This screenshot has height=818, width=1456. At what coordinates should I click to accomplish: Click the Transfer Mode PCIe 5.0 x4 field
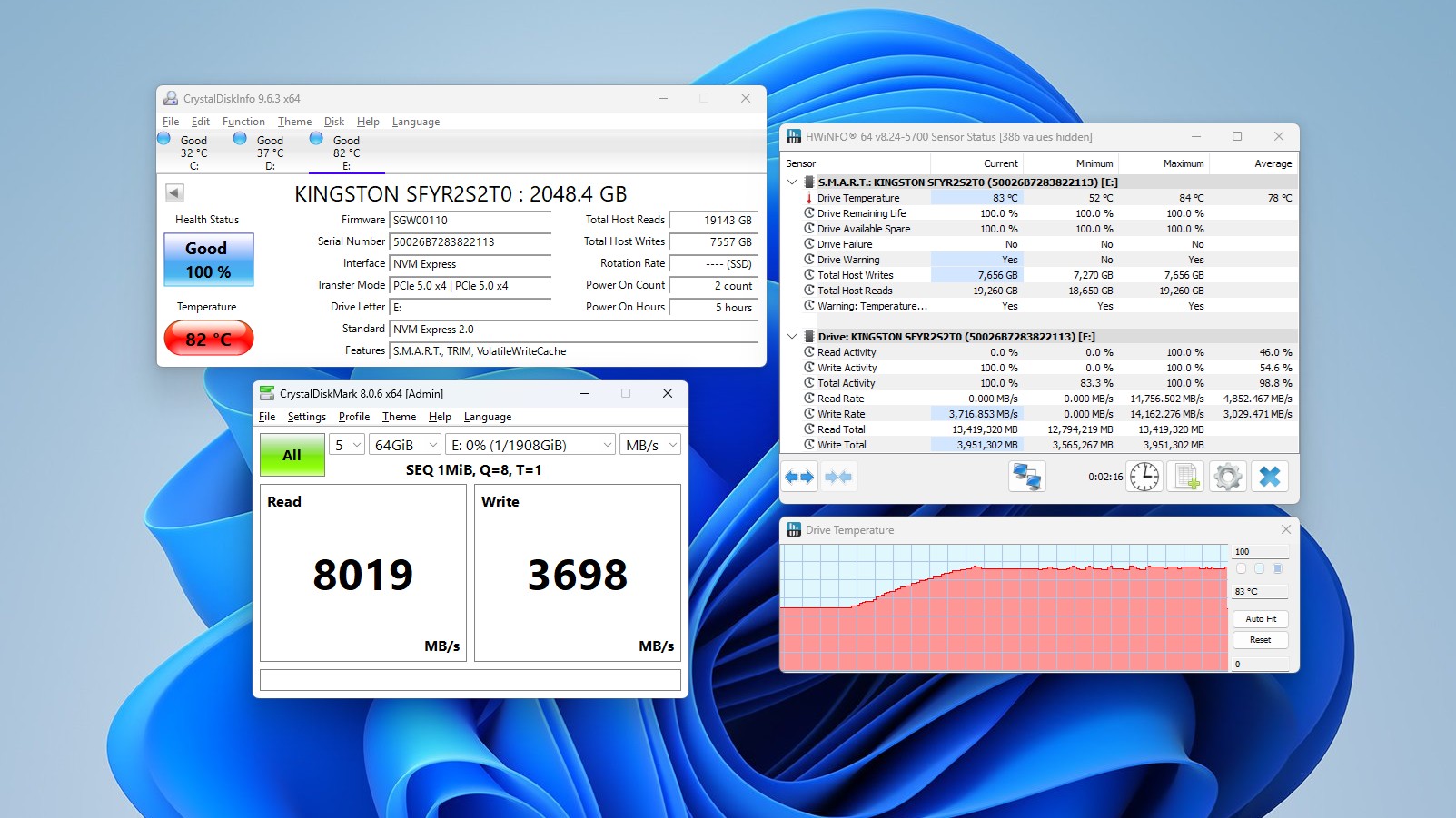tap(470, 285)
